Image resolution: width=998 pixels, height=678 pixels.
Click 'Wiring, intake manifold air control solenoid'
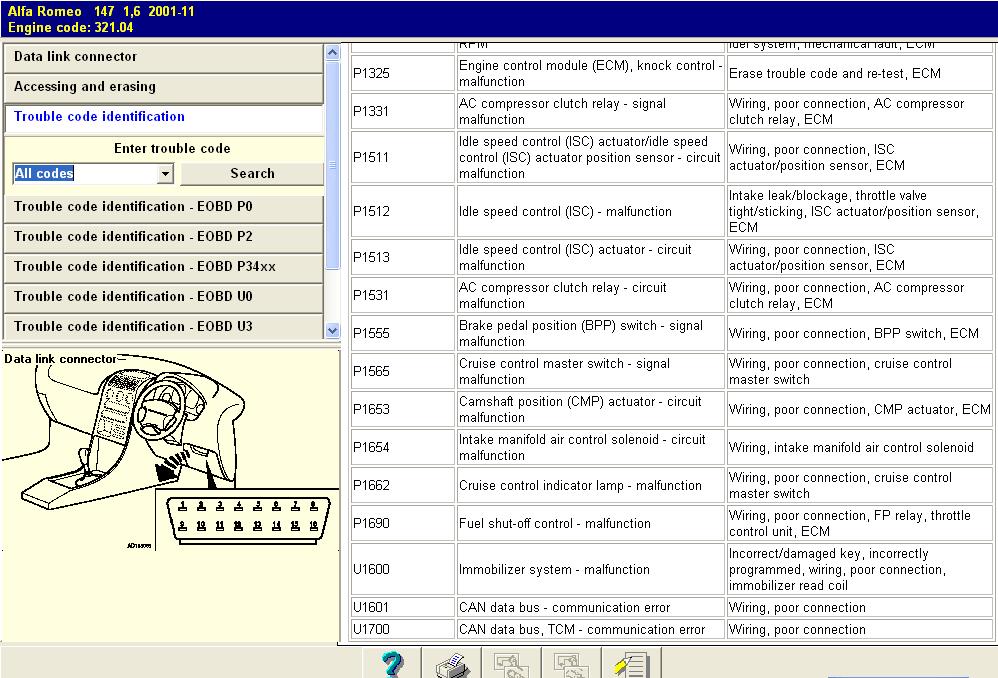[x=859, y=448]
